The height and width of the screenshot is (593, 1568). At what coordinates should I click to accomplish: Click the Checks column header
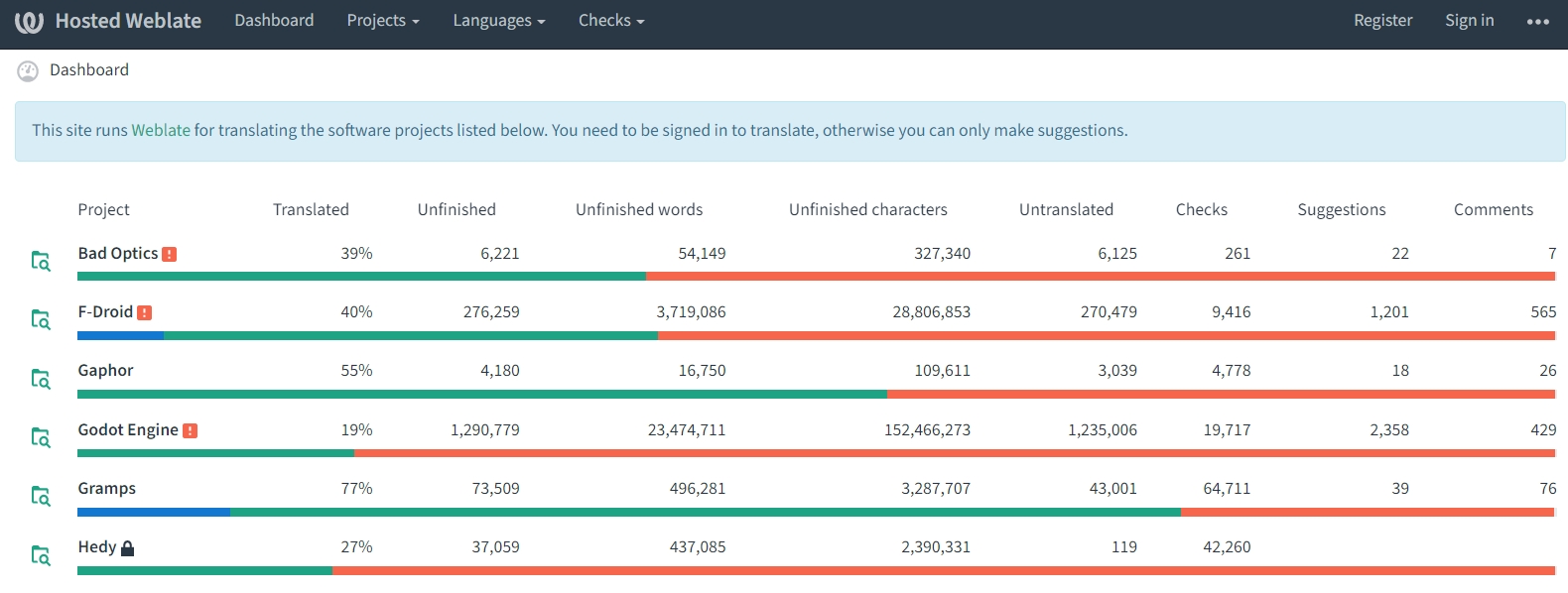coord(1202,209)
